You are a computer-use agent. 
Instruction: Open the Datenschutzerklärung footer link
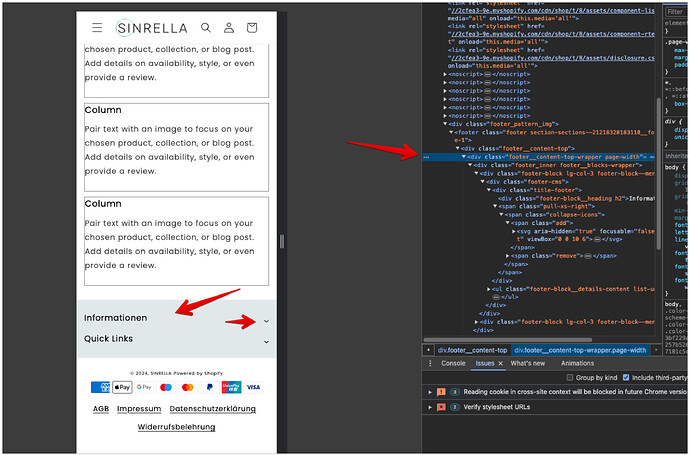(x=213, y=409)
